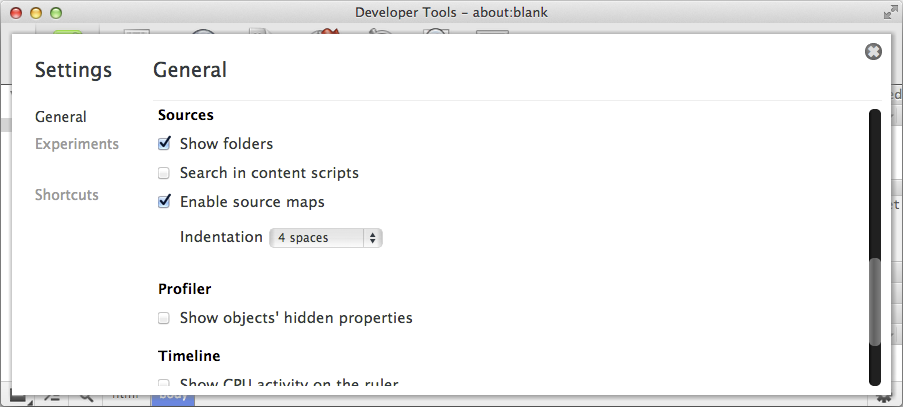The image size is (903, 407).
Task: Enable Search in content scripts
Action: click(165, 173)
